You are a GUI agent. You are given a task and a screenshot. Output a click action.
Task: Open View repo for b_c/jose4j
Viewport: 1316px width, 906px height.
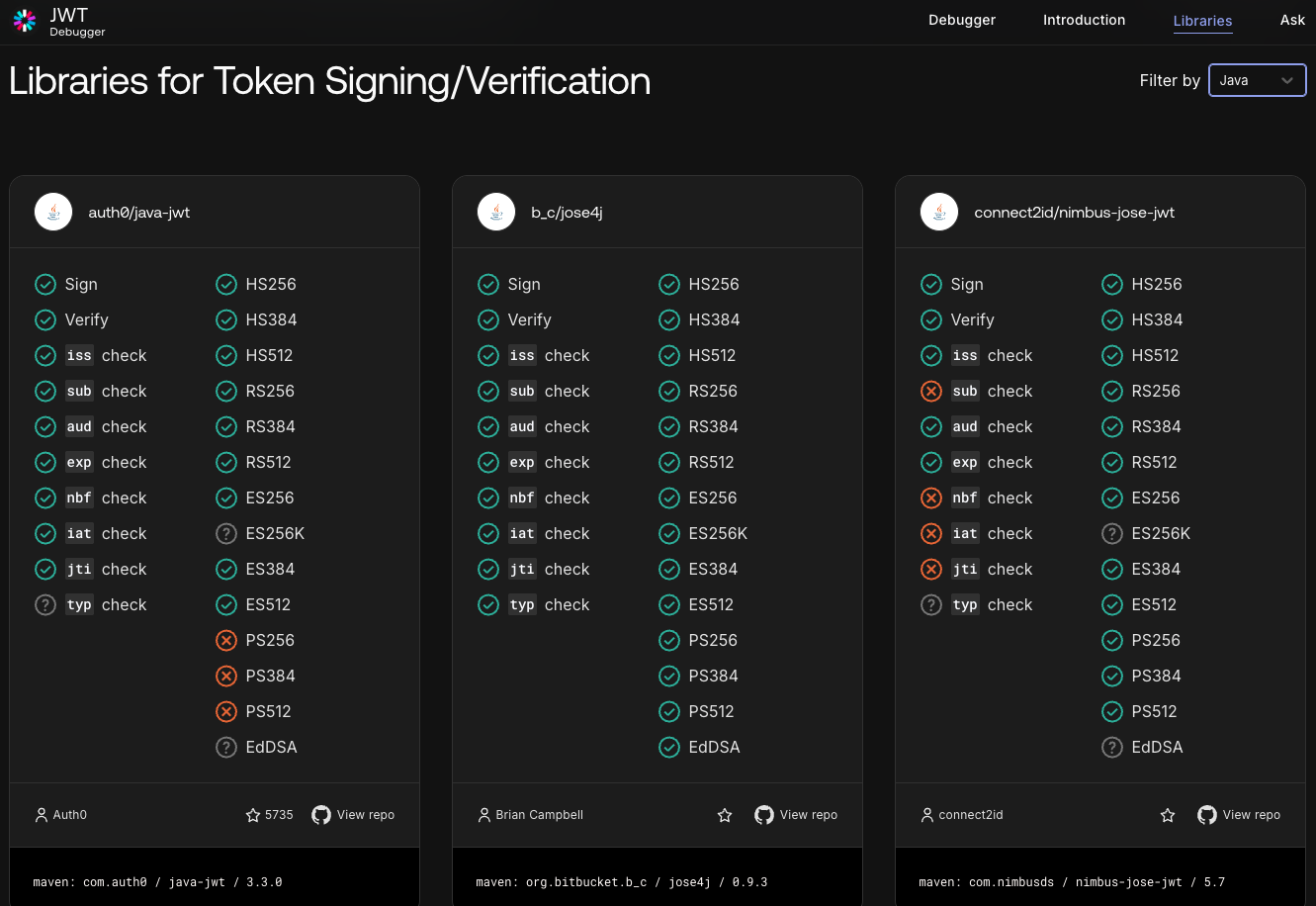click(809, 815)
